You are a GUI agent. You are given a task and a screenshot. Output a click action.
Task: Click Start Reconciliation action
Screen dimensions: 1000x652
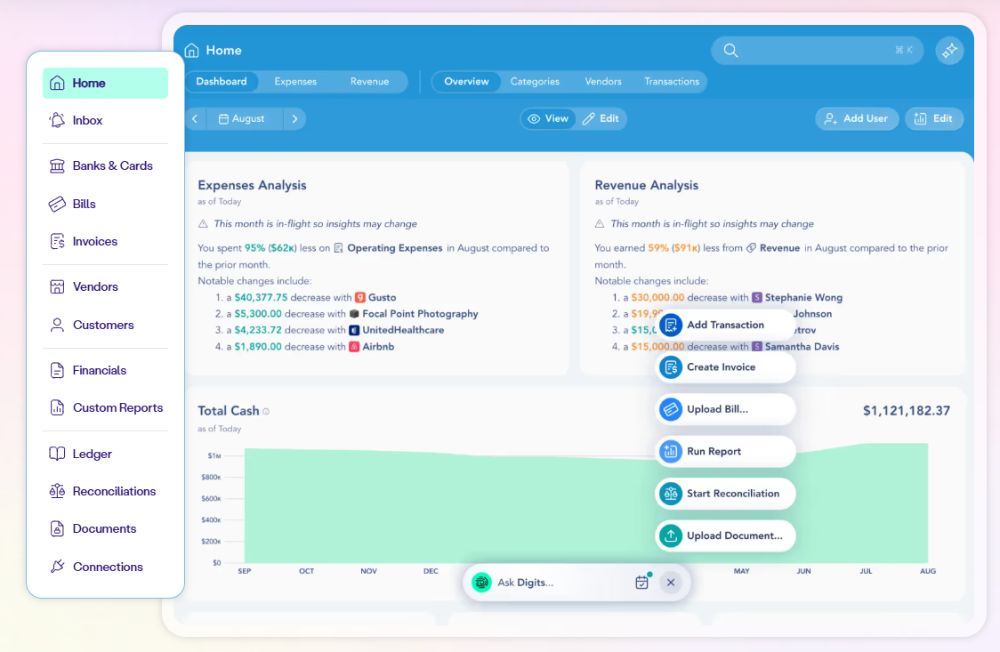tap(725, 493)
